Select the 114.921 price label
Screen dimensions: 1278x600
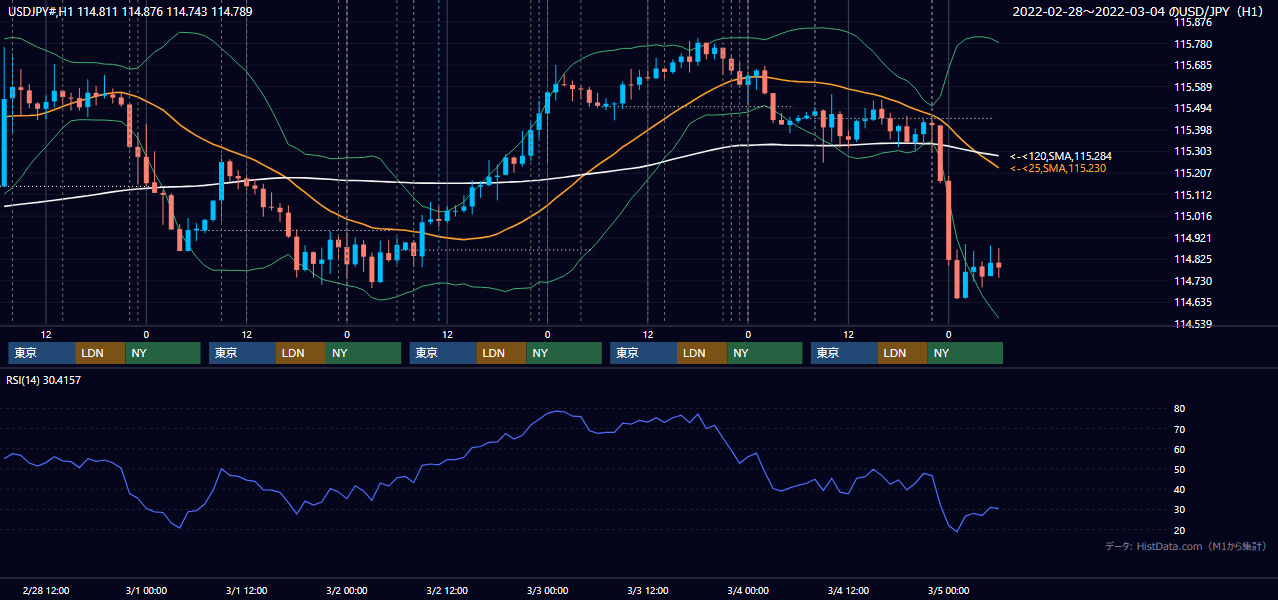[1192, 238]
